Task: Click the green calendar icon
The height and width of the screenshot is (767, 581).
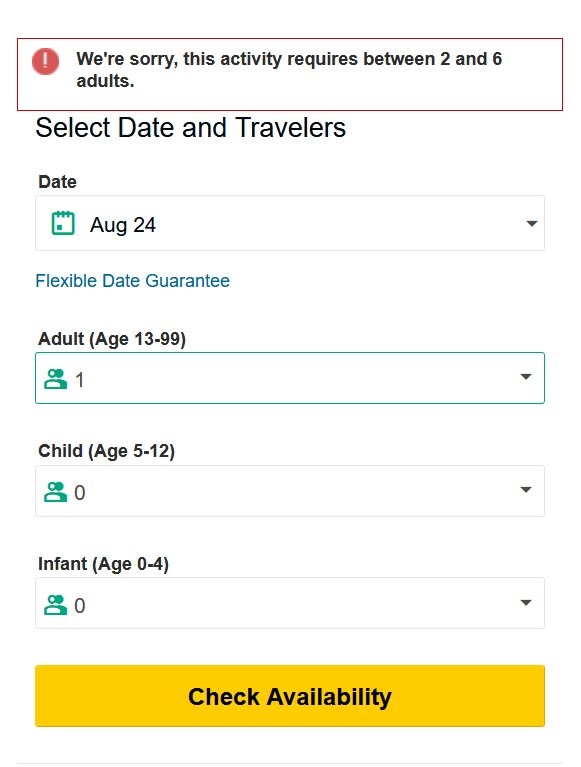Action: 63,223
